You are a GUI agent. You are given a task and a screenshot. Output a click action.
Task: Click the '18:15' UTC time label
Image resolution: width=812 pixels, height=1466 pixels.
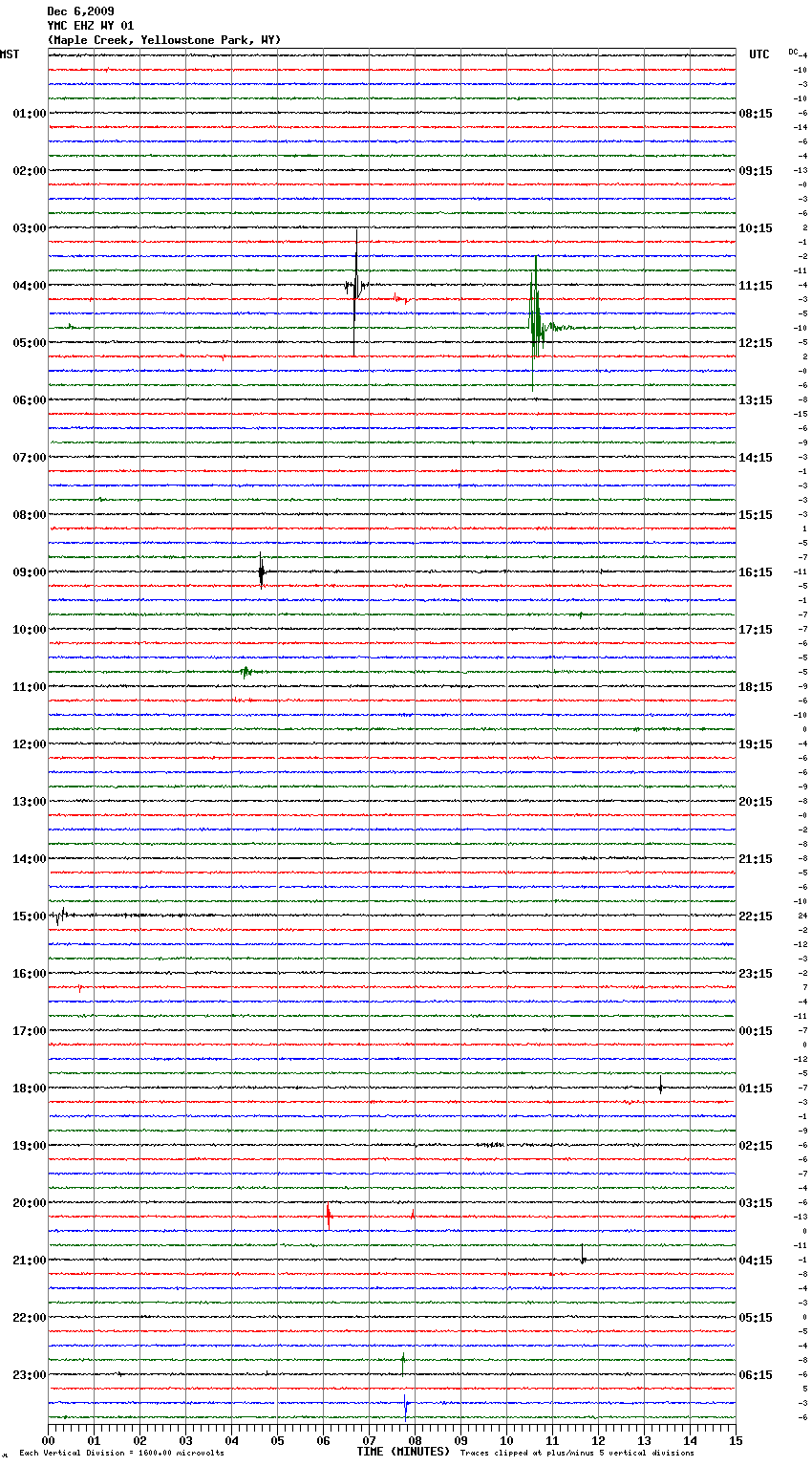[x=756, y=687]
